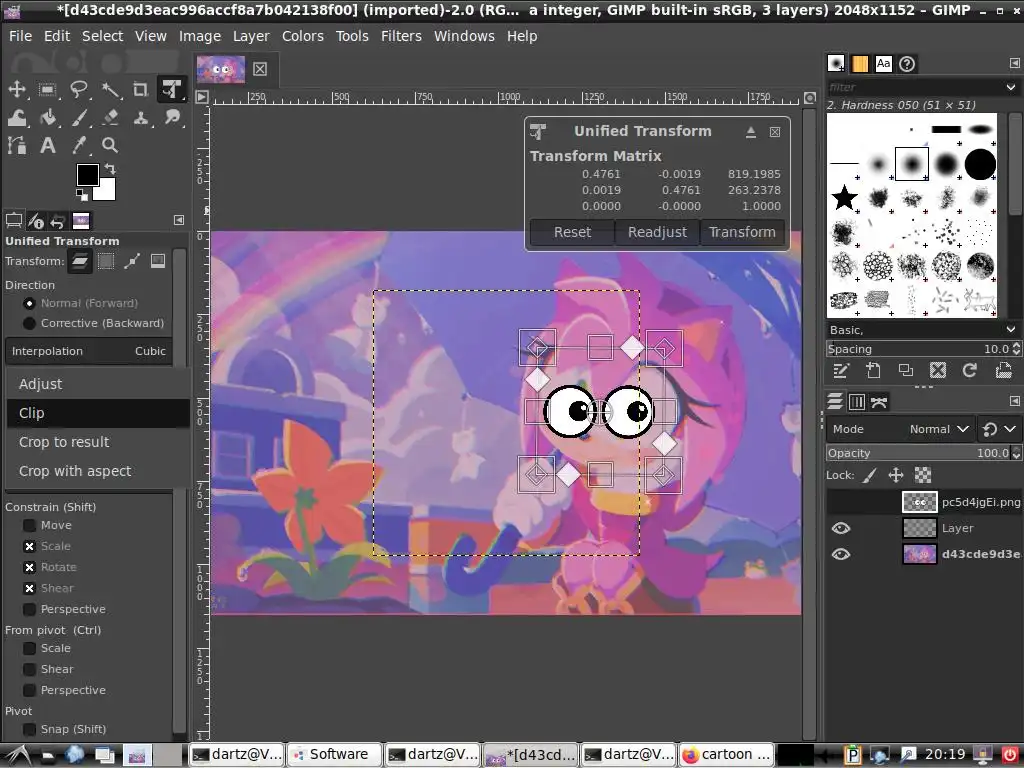
Task: Open the Interpolation Cubic dropdown
Action: (89, 351)
